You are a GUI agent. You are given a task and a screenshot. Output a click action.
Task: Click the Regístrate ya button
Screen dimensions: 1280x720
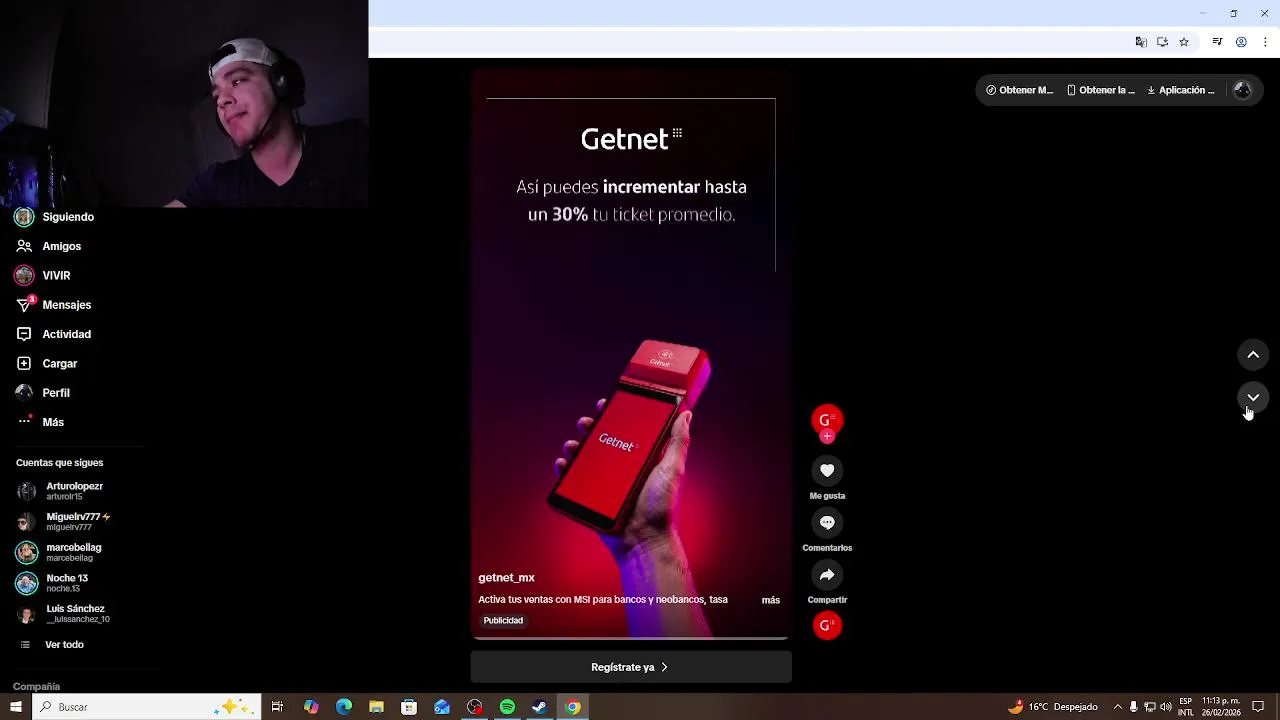tap(631, 667)
